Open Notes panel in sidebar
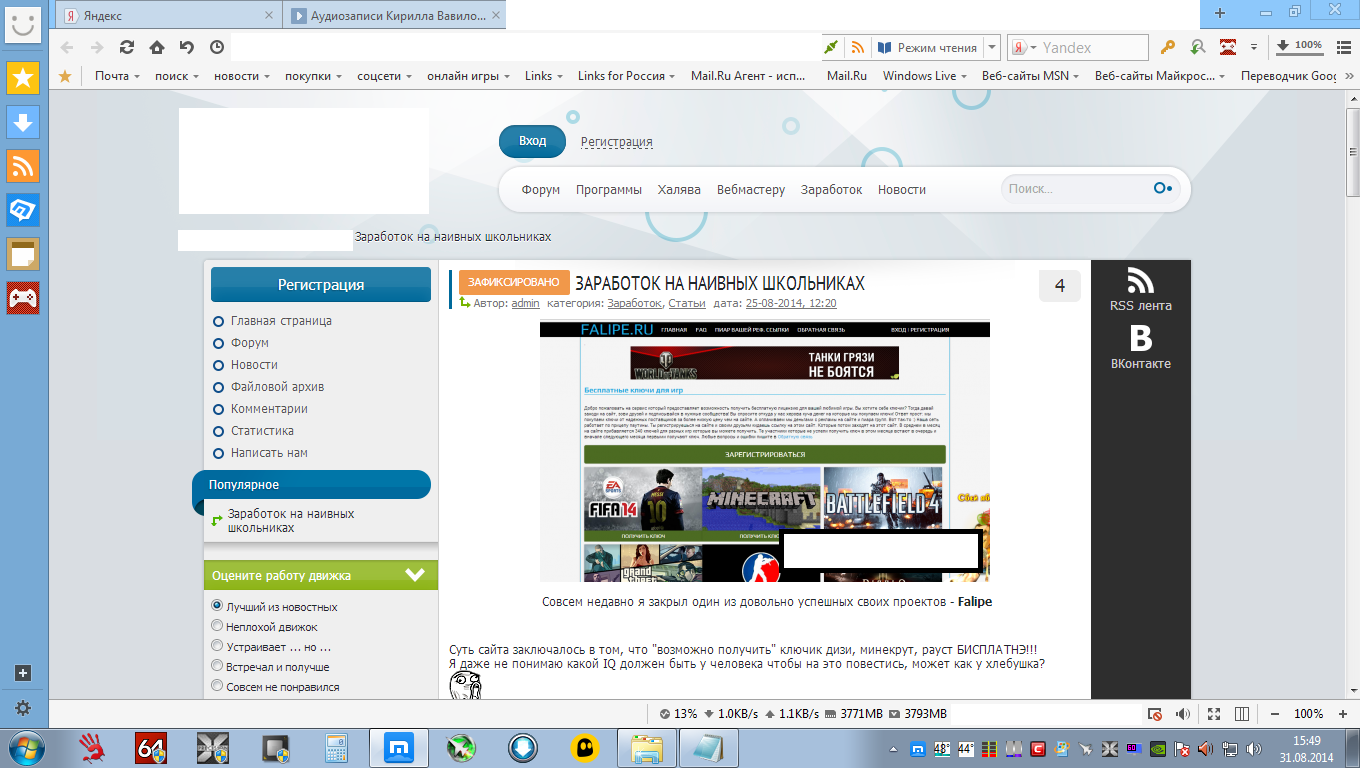Screen dimensions: 1360x768 tap(23, 254)
